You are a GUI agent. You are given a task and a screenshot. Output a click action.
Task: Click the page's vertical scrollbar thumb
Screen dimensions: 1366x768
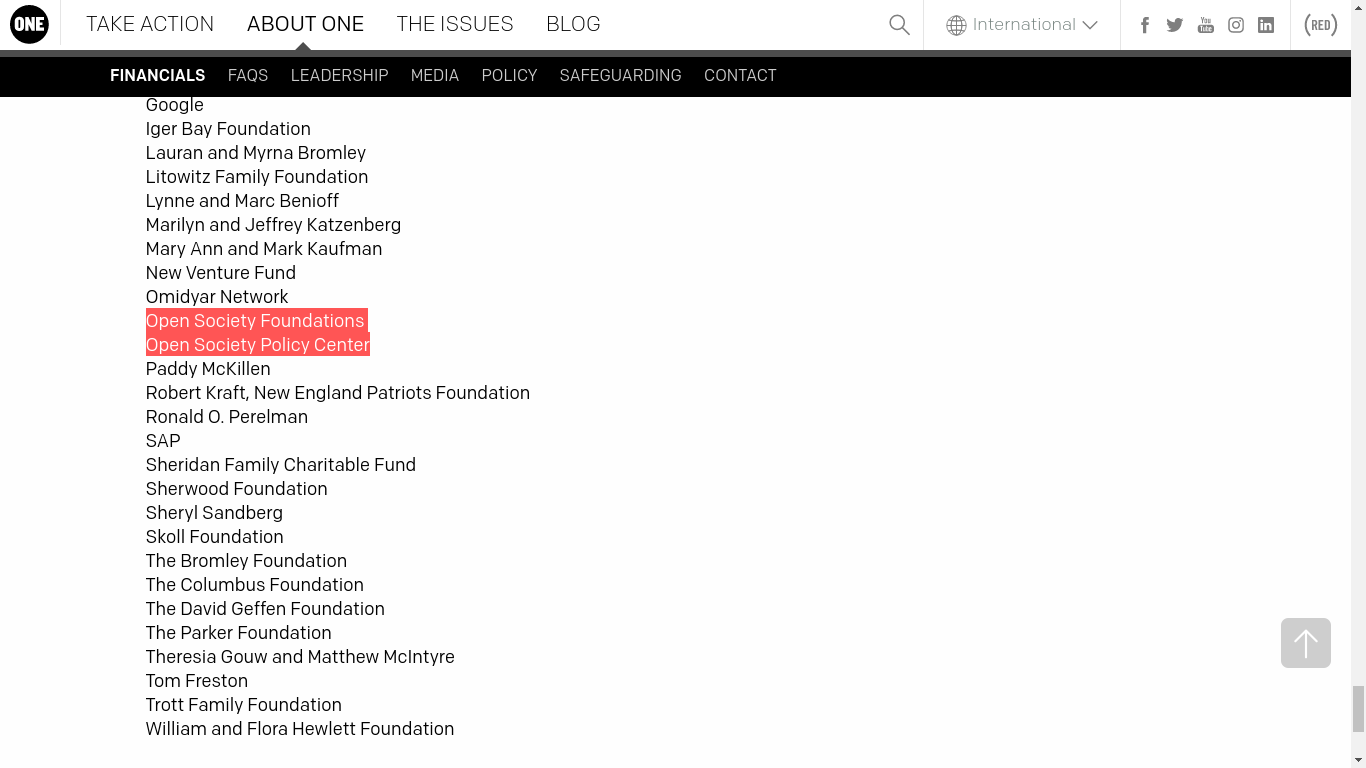pos(1358,709)
